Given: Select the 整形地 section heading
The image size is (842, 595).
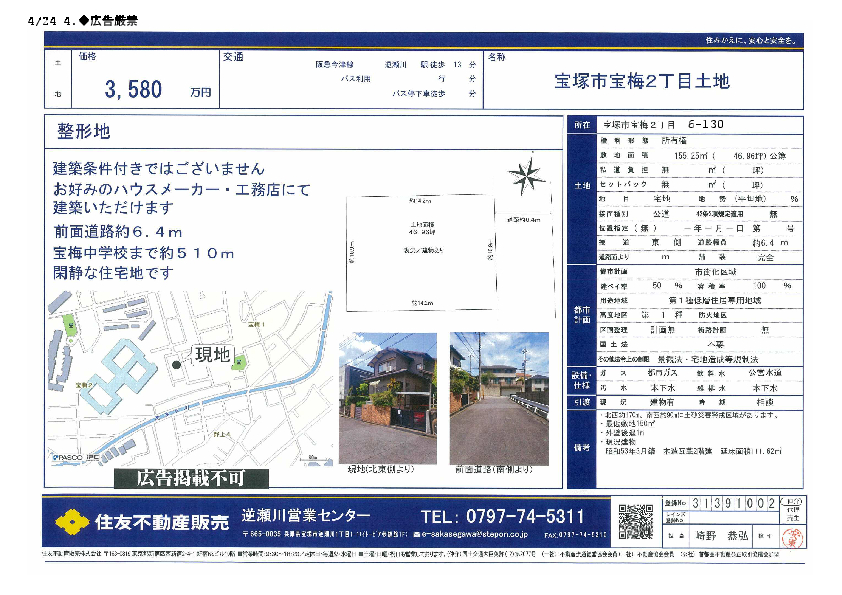Looking at the screenshot, I should tap(83, 131).
